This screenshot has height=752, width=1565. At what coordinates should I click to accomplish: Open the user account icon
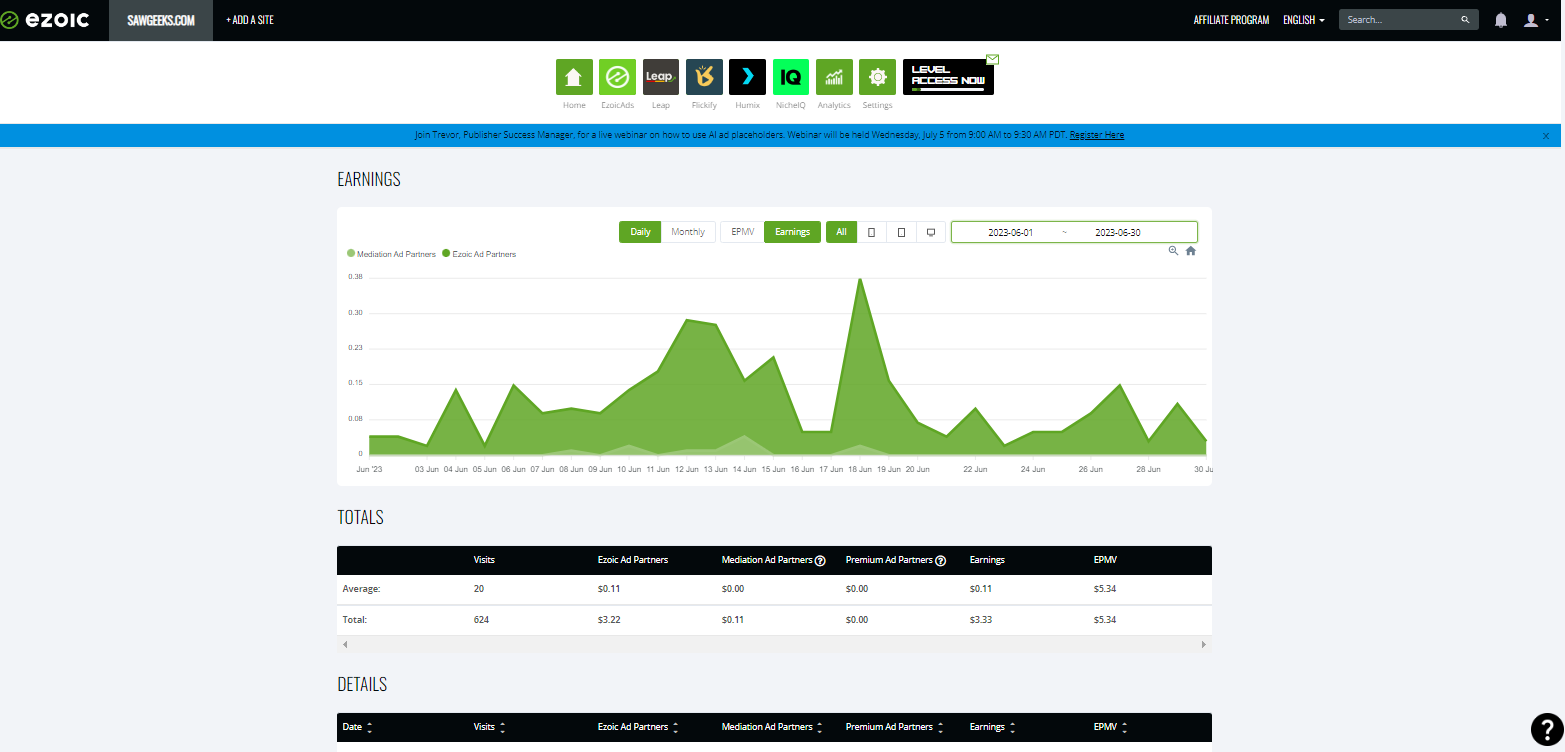point(1531,20)
